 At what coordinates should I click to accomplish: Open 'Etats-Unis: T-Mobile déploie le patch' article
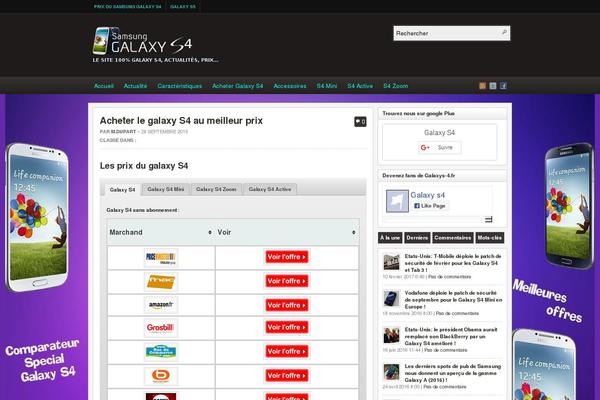pyautogui.click(x=453, y=263)
